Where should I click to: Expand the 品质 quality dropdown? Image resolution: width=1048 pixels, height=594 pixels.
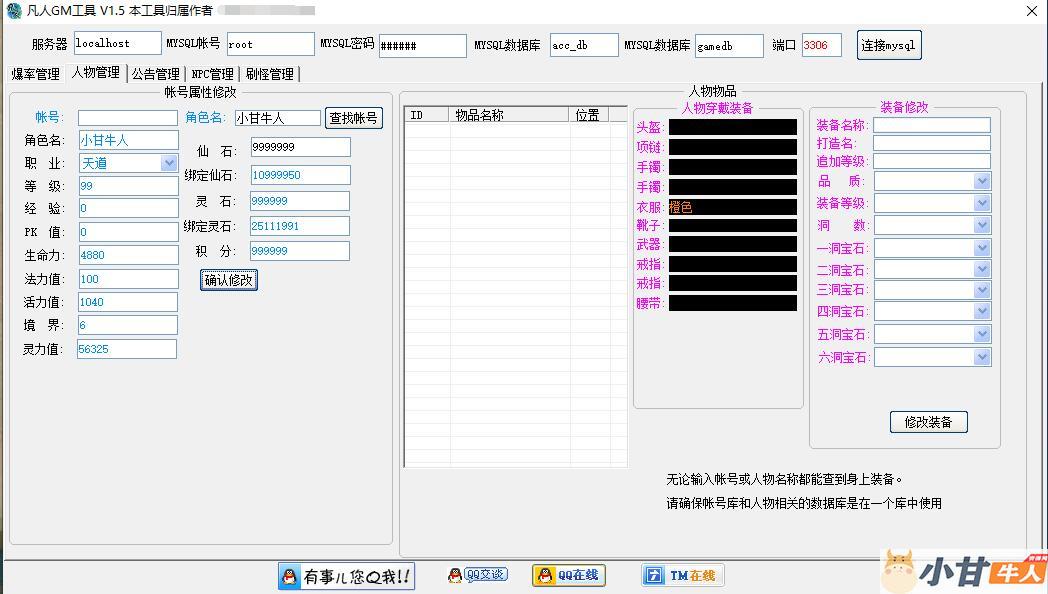[982, 181]
